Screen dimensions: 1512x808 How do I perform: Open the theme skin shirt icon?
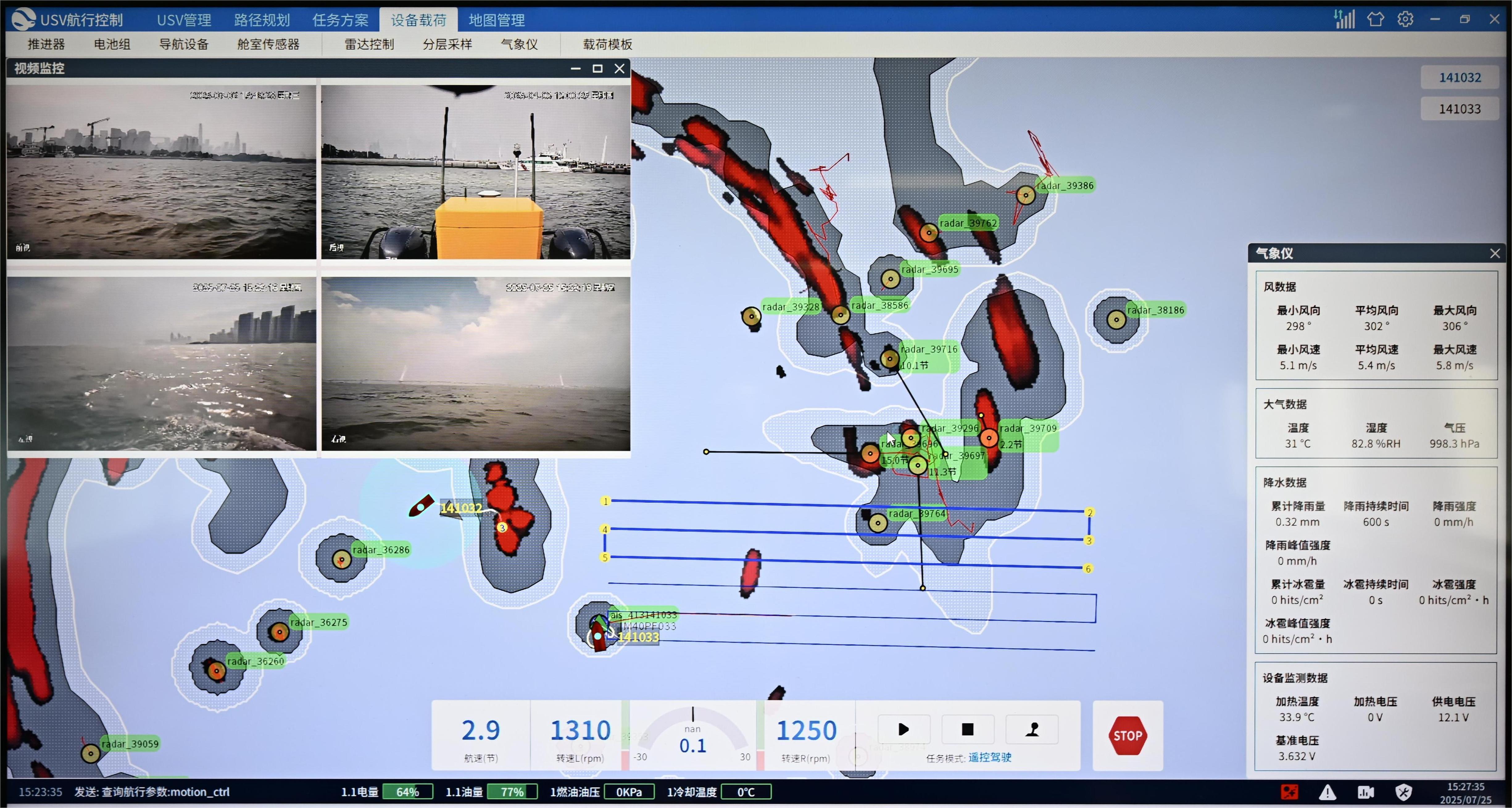[x=1375, y=19]
